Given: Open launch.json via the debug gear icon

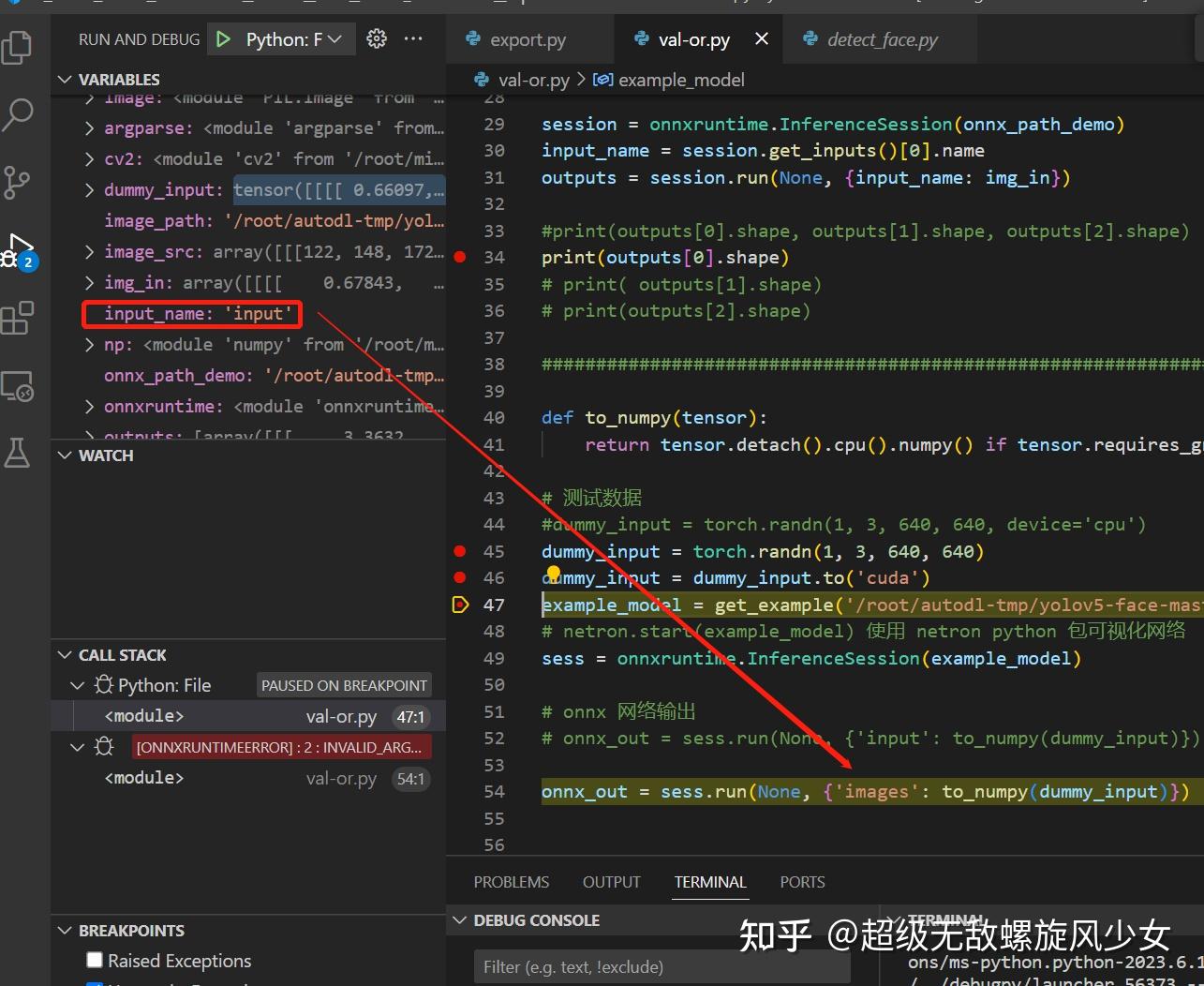Looking at the screenshot, I should point(377,38).
